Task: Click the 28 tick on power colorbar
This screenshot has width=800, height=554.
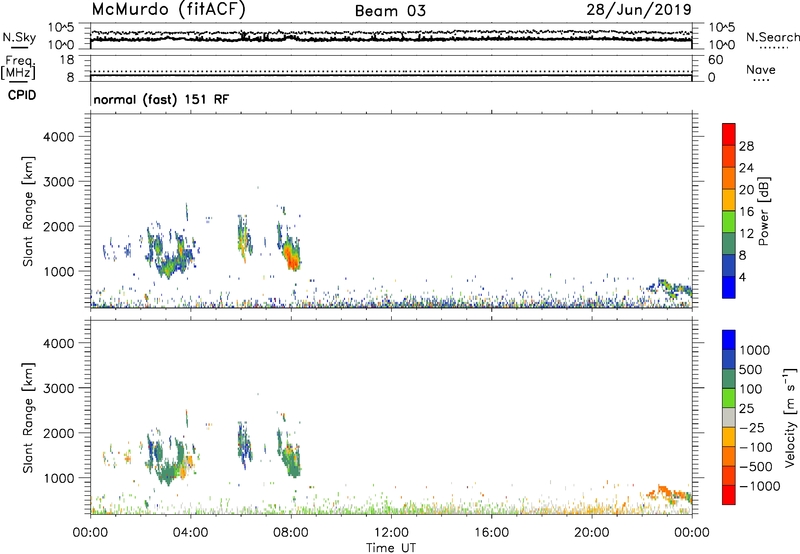Action: (746, 146)
